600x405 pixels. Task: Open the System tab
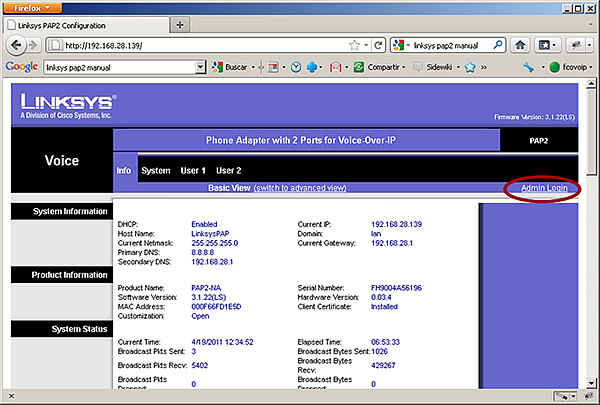click(156, 170)
